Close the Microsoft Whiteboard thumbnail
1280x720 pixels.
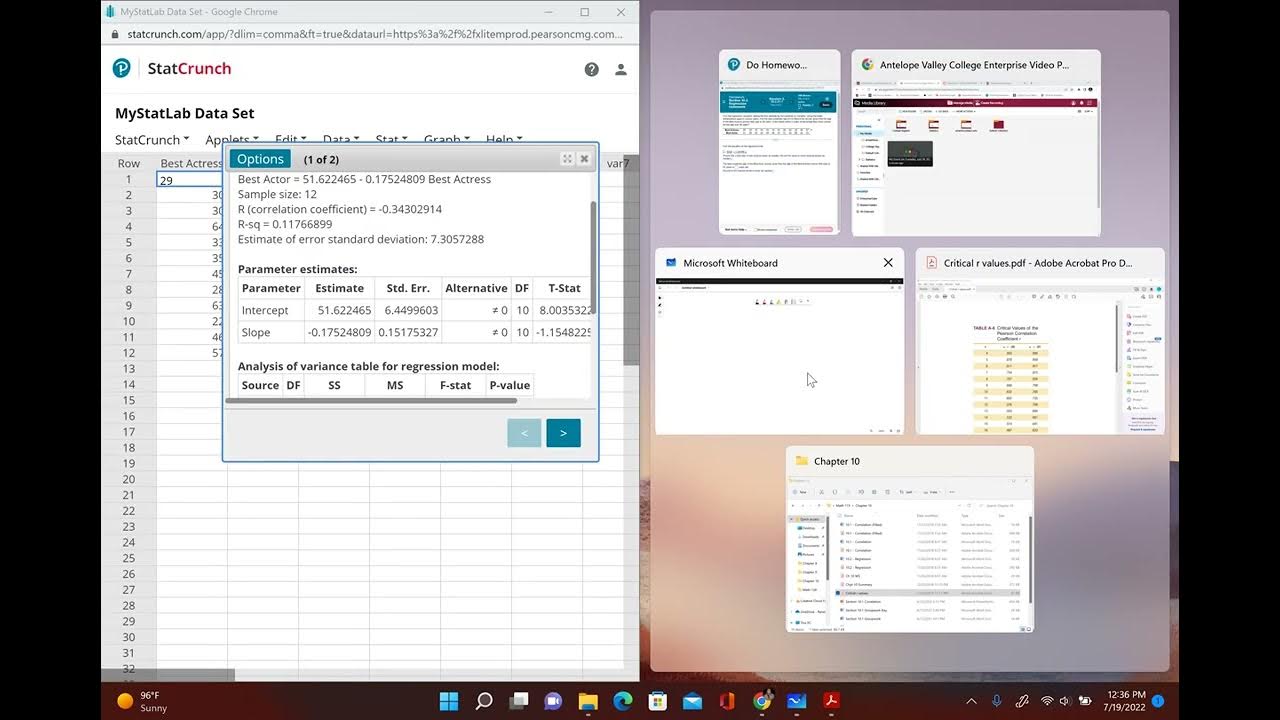(888, 263)
